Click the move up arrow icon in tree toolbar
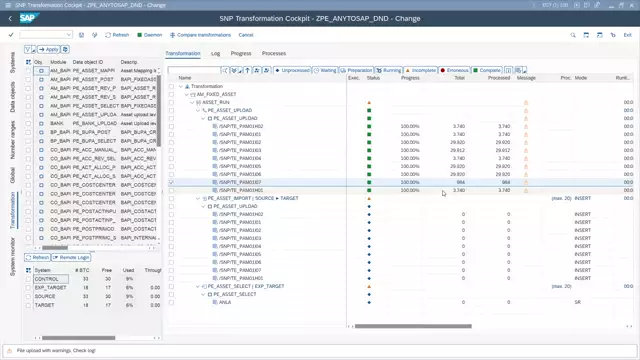 pyautogui.click(x=247, y=70)
